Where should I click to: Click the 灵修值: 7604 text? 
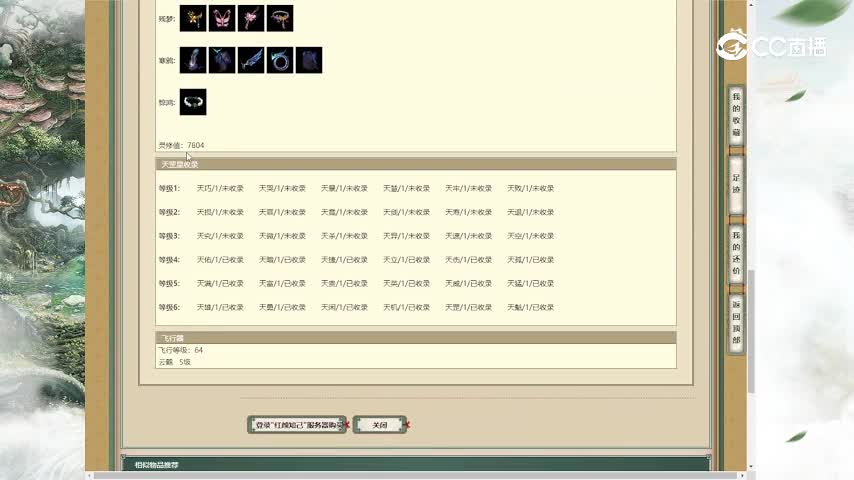point(181,145)
